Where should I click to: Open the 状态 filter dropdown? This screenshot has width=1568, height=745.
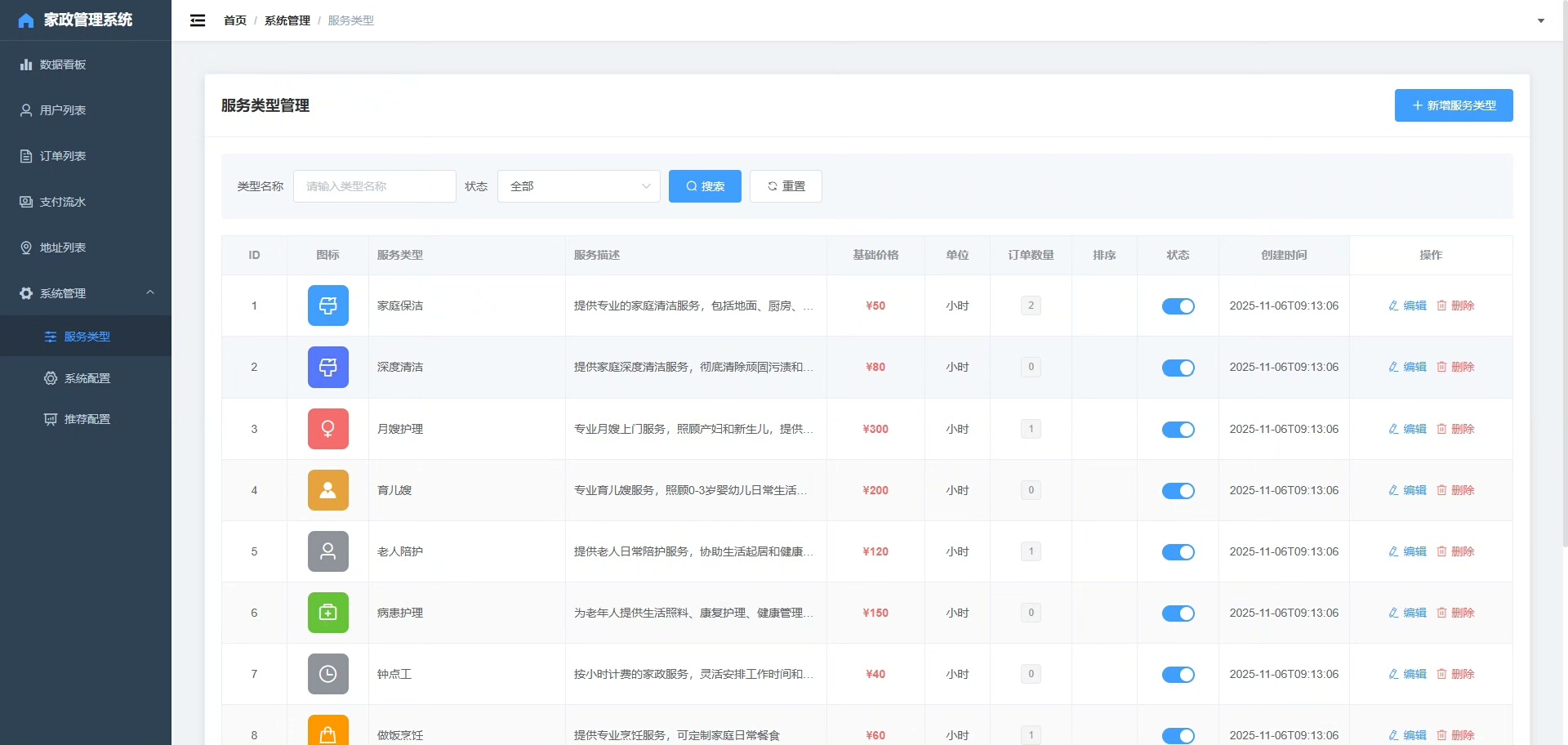coord(578,186)
